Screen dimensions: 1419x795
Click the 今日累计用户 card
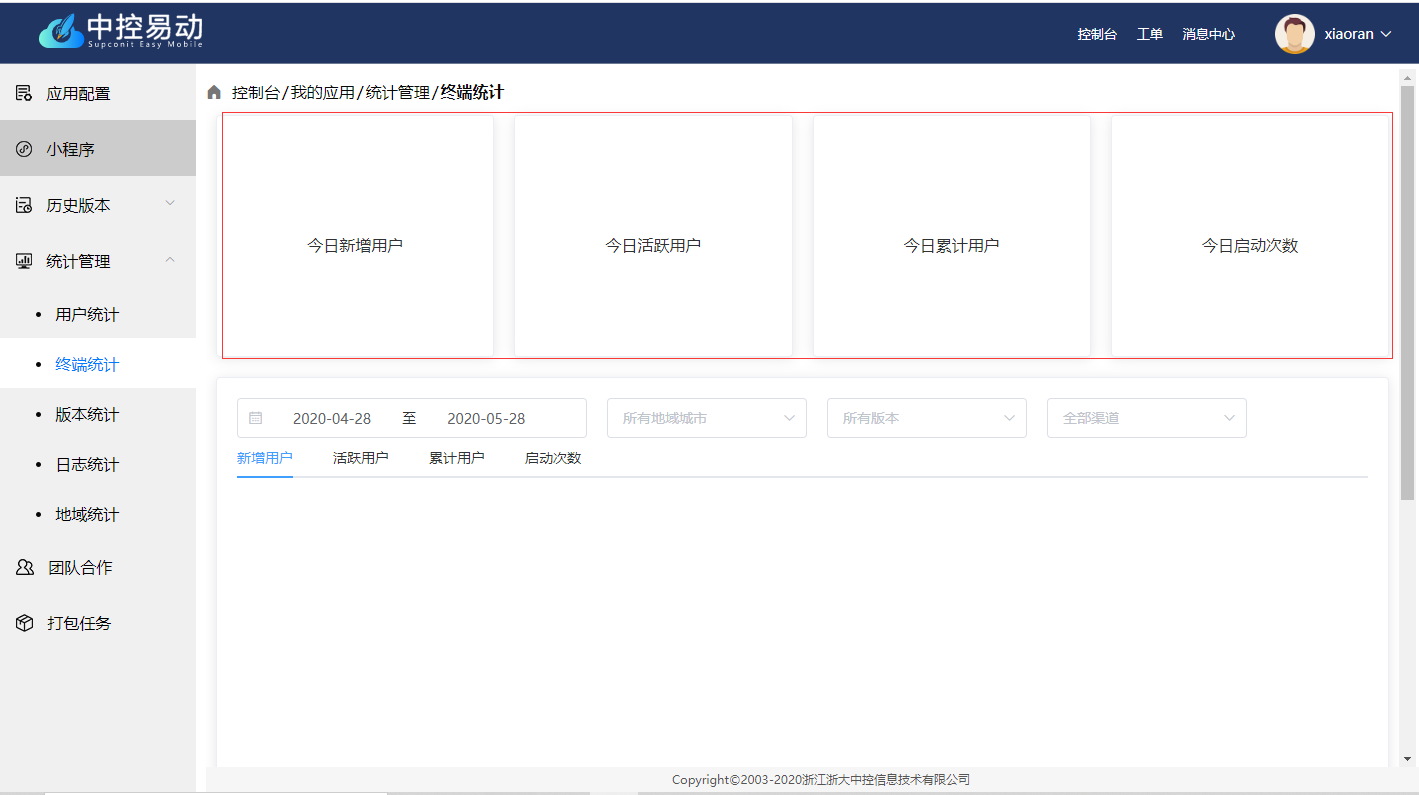[x=952, y=236]
